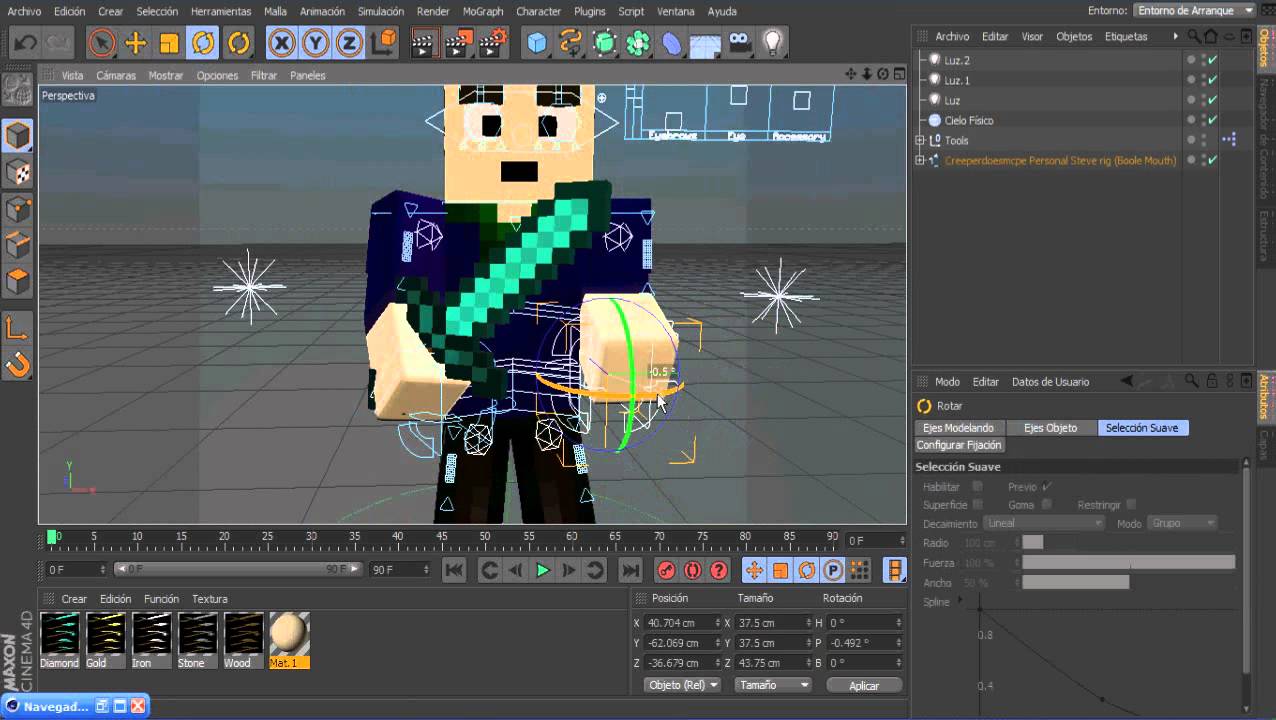Expand the Tools object tree node
This screenshot has width=1276, height=720.
pos(919,140)
